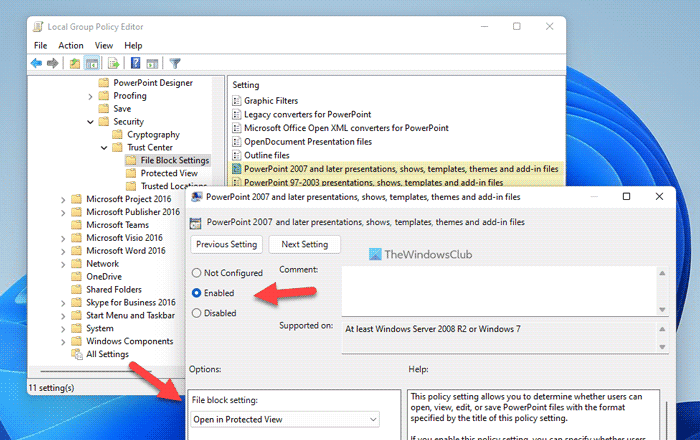
Task: Click the tree pane horizontal scrollbar
Action: tap(96, 371)
